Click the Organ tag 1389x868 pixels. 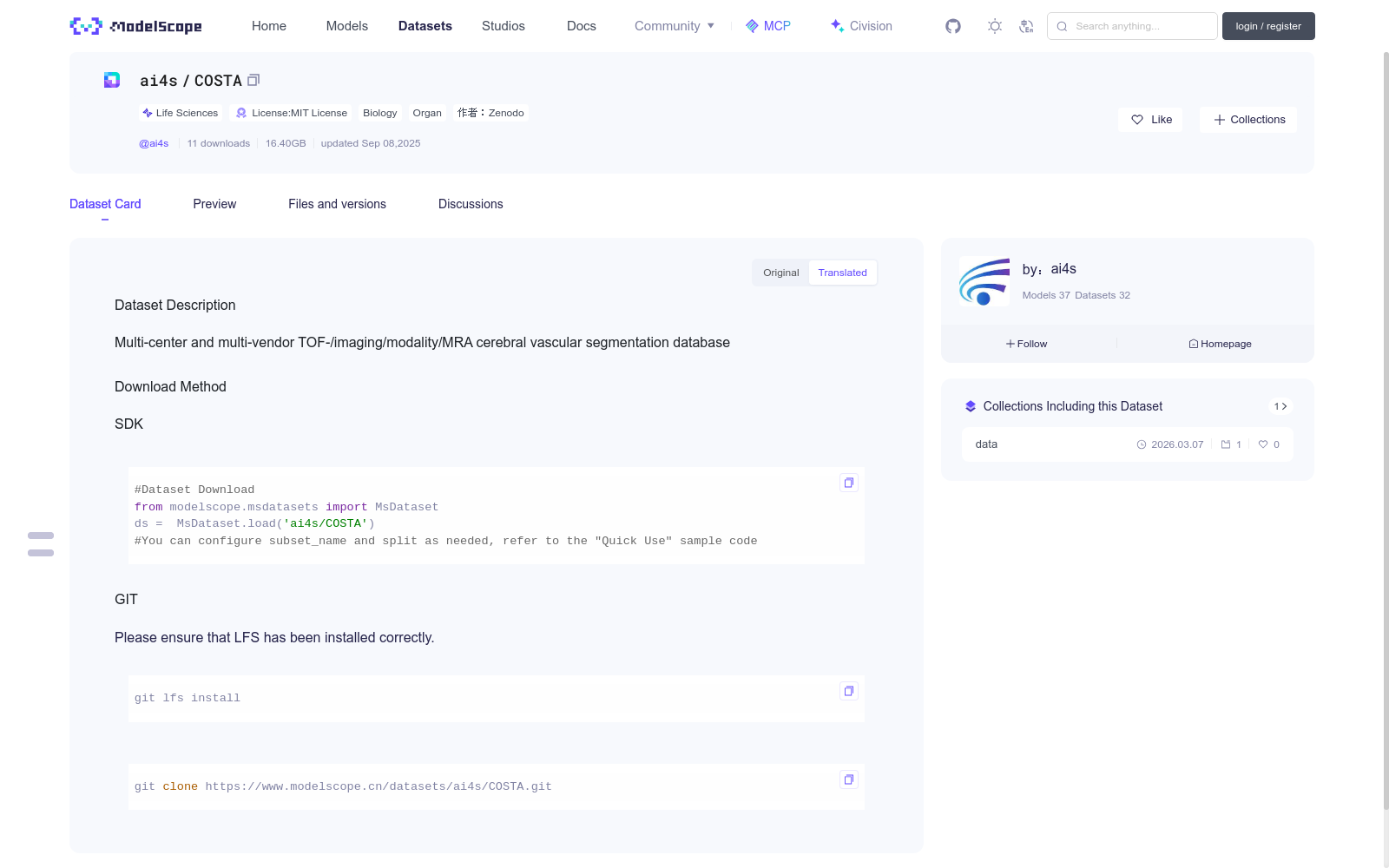427,113
